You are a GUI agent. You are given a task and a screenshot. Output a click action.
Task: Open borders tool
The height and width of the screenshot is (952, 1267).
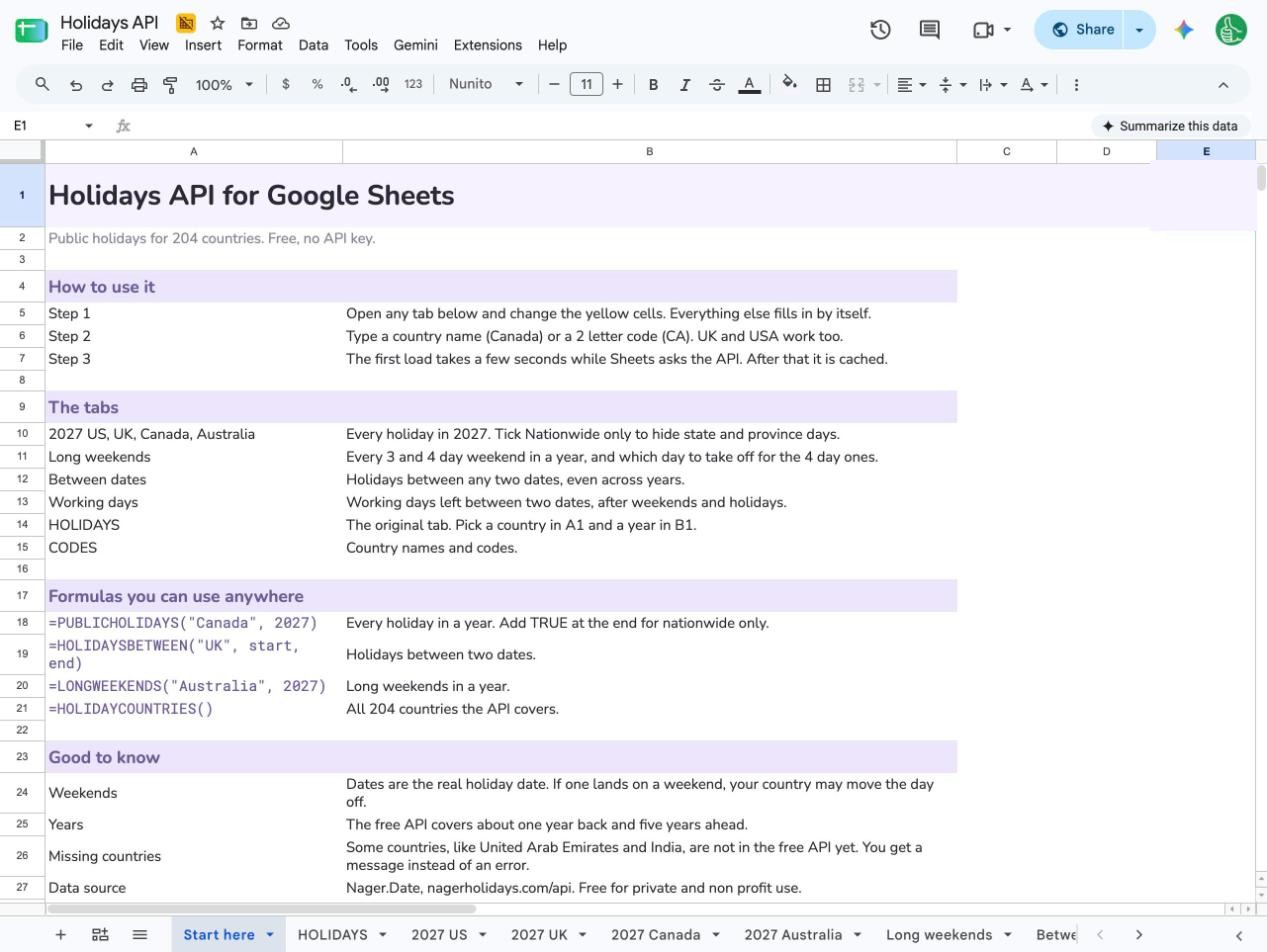823,85
